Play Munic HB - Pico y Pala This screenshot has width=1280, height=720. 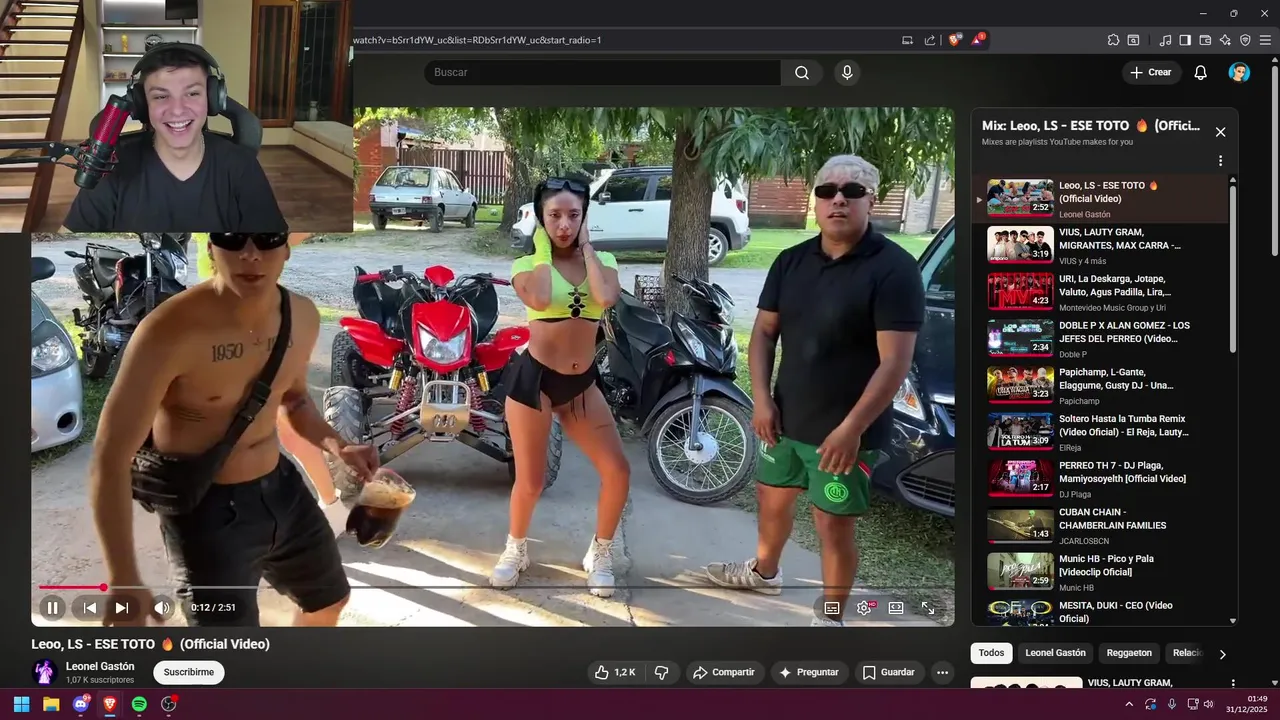[x=1100, y=572]
